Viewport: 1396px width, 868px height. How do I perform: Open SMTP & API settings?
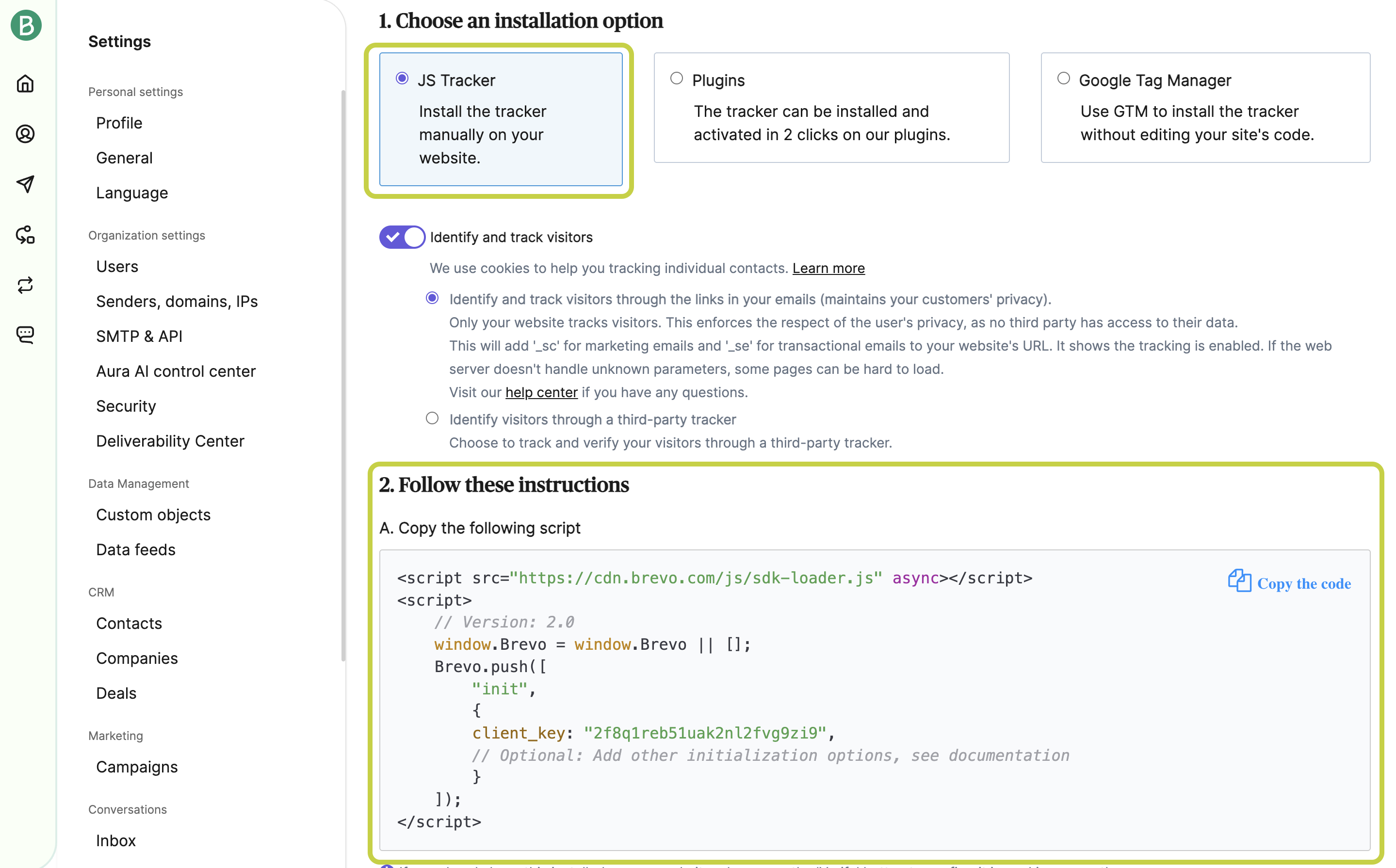point(139,337)
